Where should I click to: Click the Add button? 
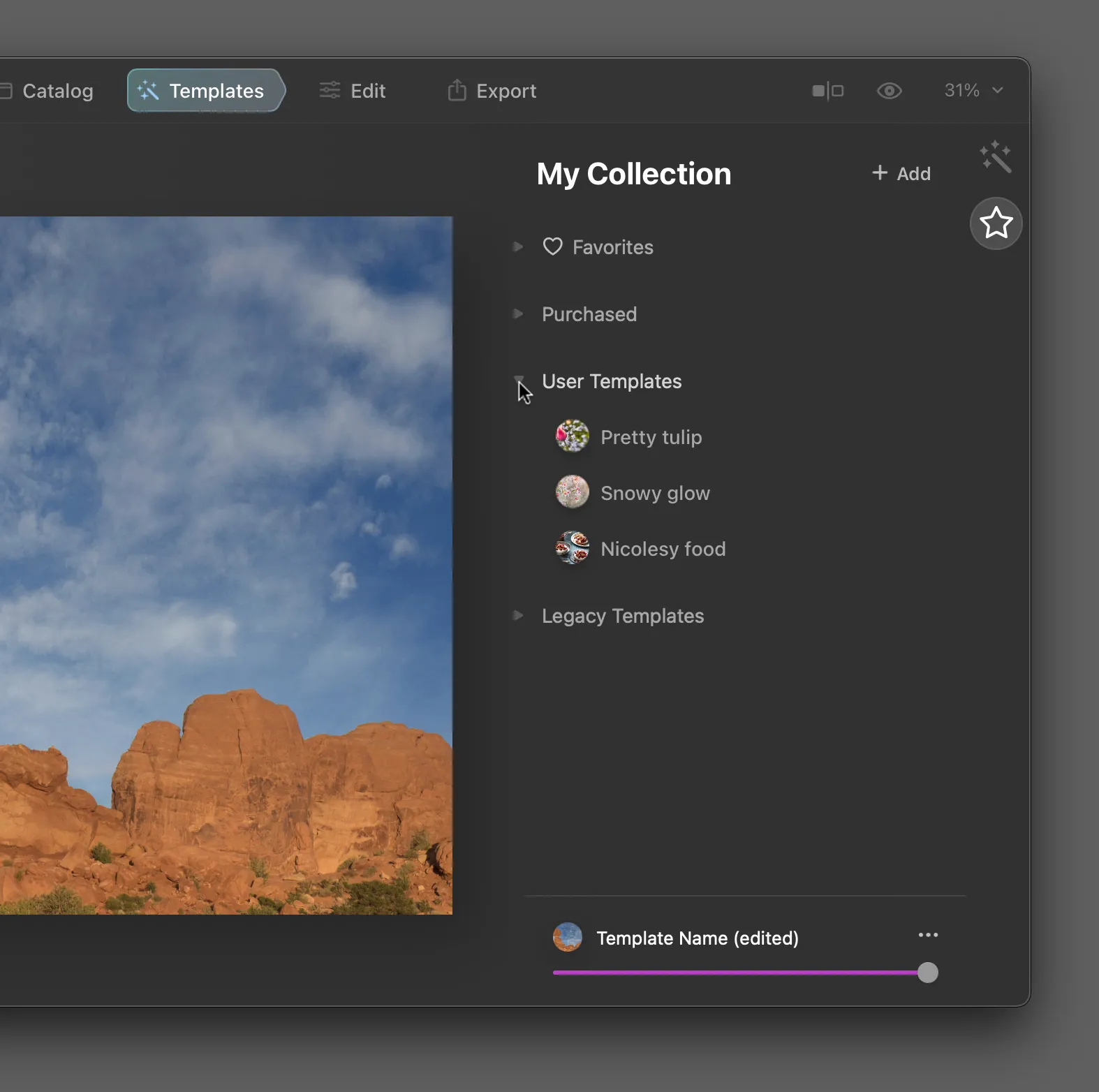coord(901,173)
